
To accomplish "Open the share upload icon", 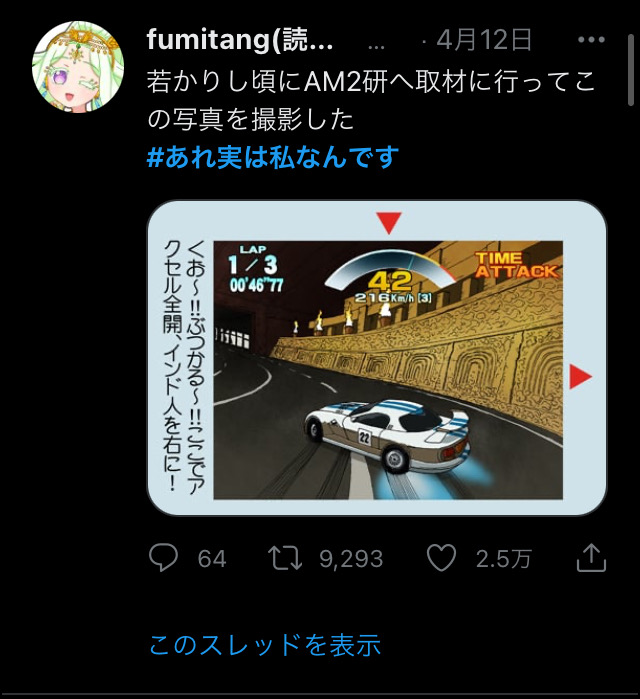I will [591, 557].
